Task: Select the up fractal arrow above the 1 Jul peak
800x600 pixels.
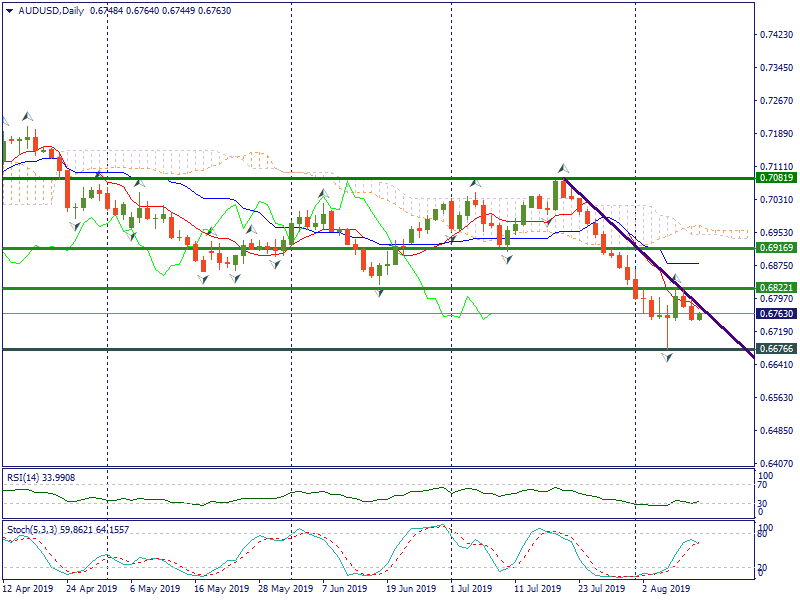Action: pyautogui.click(x=475, y=183)
